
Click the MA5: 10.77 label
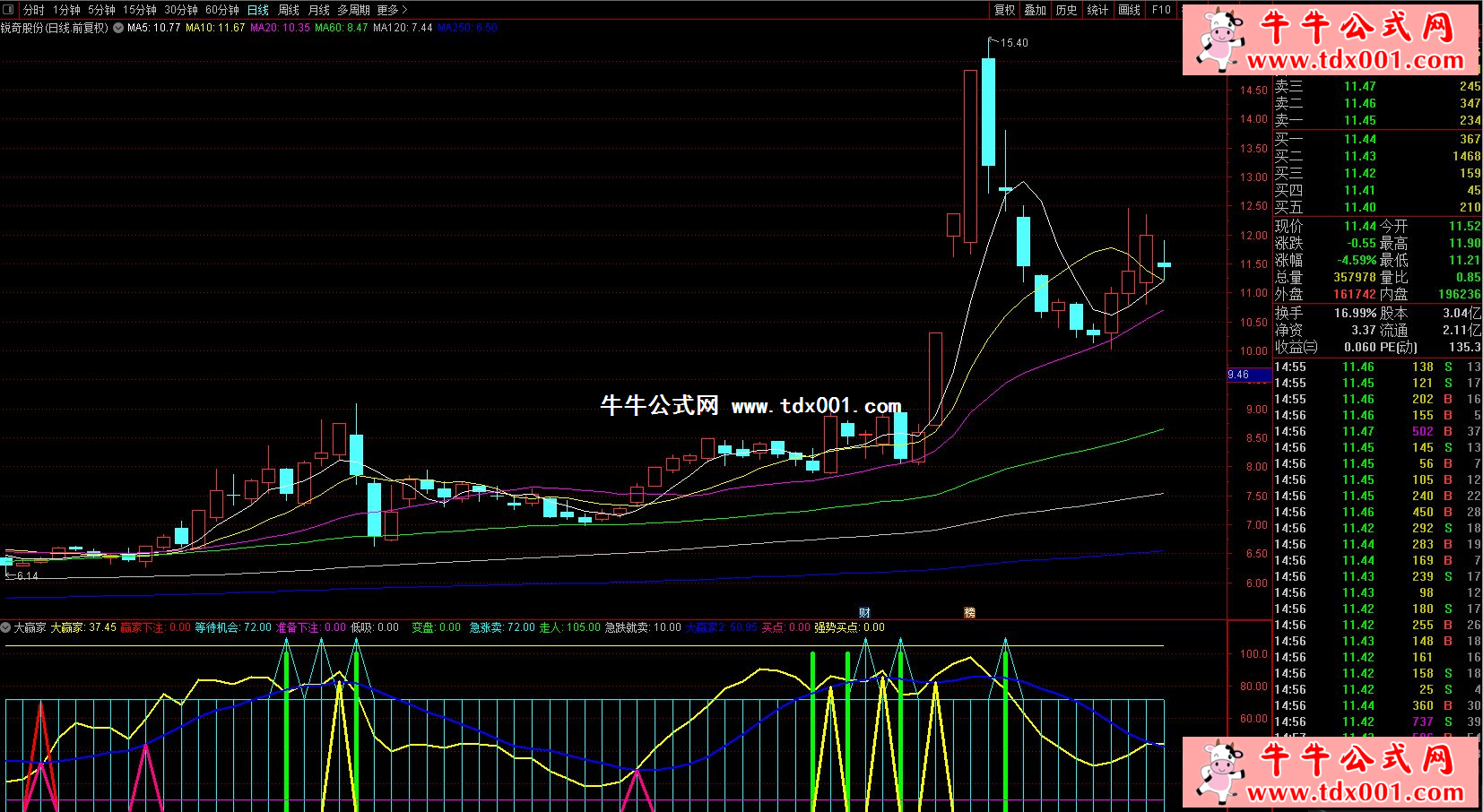coord(154,28)
